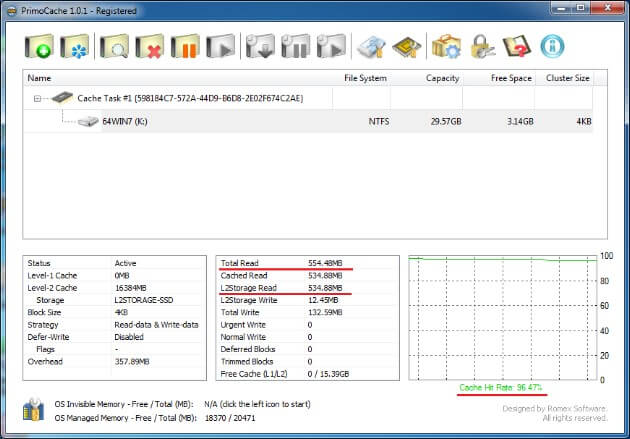Click Cached Read 534.88MB value
The height and width of the screenshot is (439, 630).
pyautogui.click(x=325, y=276)
